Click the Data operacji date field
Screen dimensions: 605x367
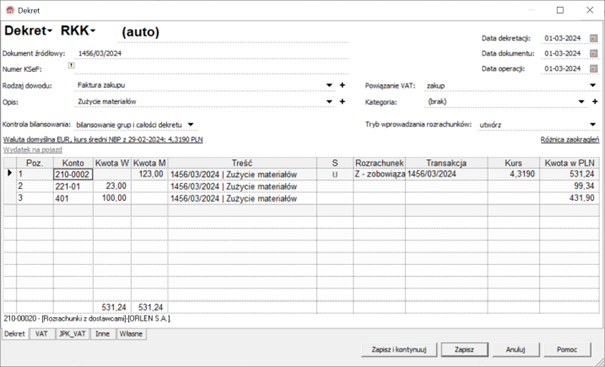(563, 69)
